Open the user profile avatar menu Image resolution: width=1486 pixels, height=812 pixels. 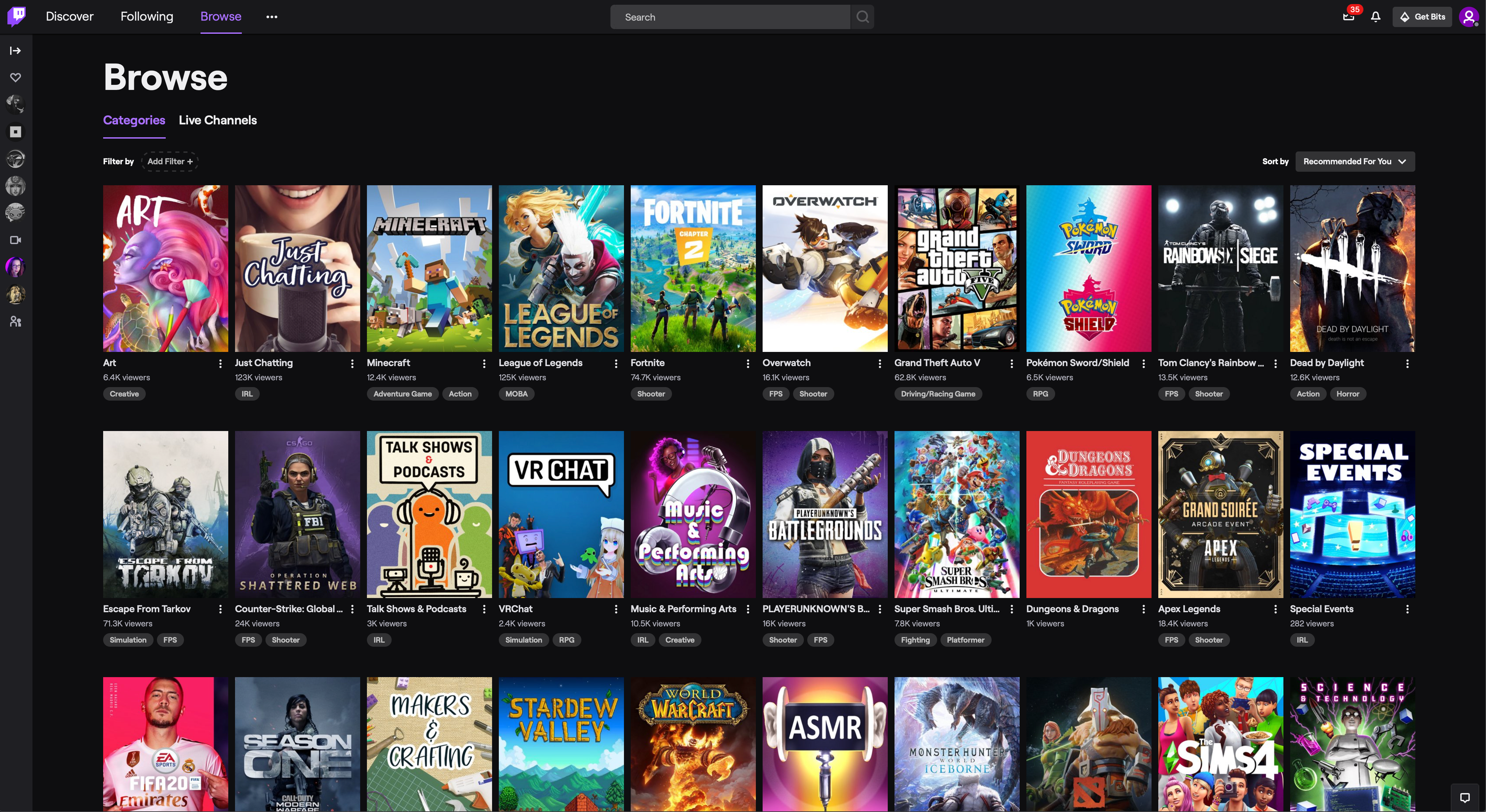pos(1469,17)
